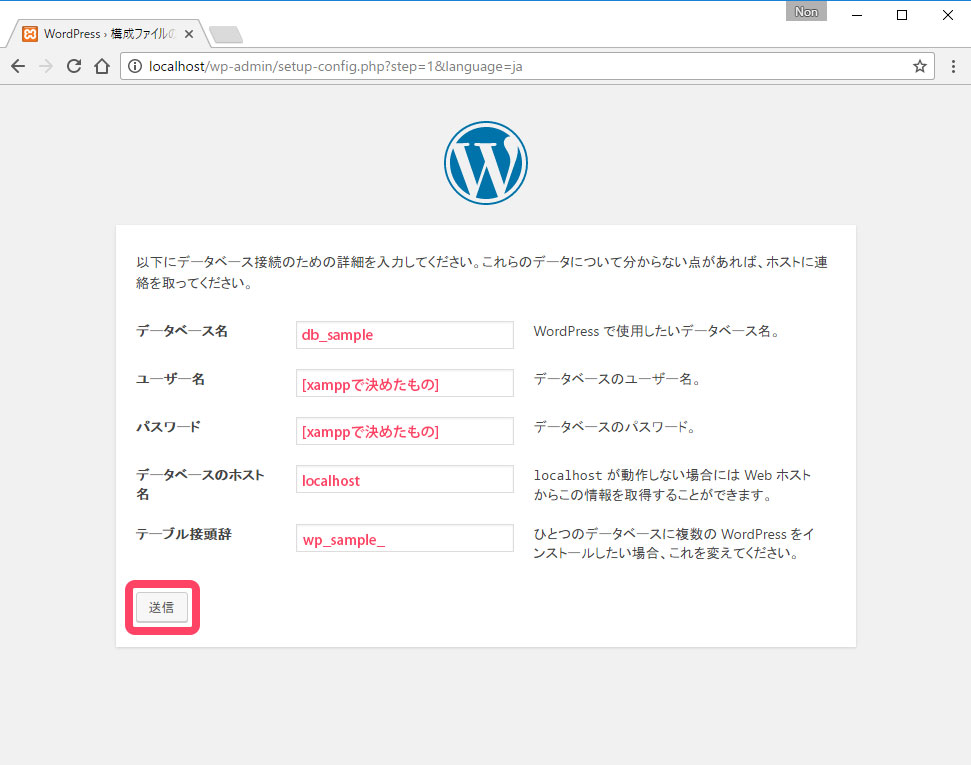Go to the home page icon
Image resolution: width=971 pixels, height=765 pixels.
[102, 66]
